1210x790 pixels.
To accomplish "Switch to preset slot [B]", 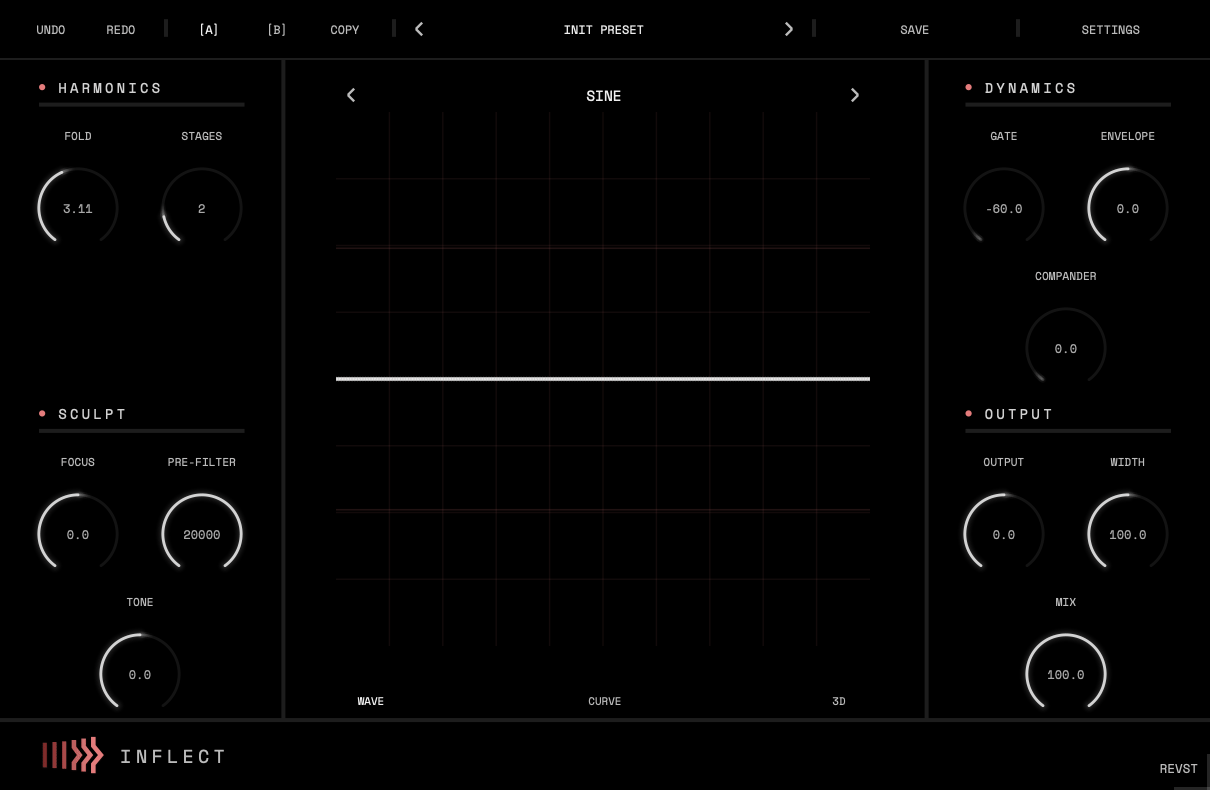I will pyautogui.click(x=277, y=30).
